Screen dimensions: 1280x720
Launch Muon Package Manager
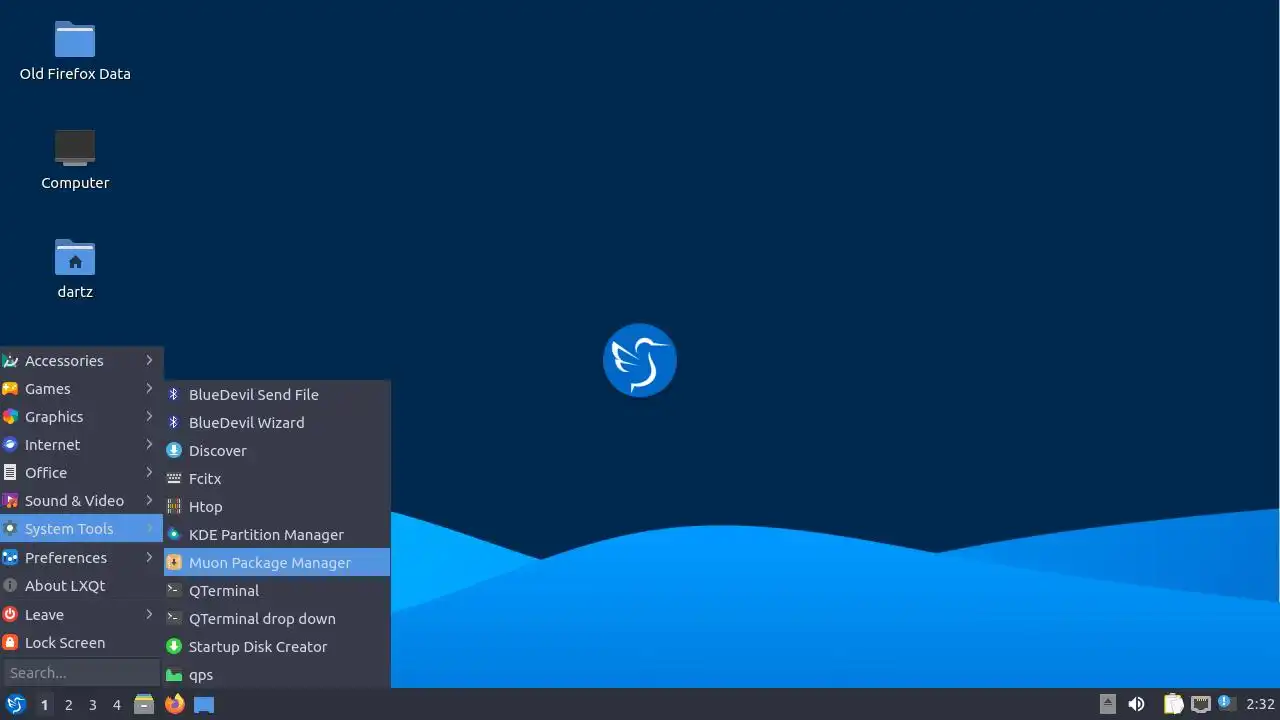point(277,562)
